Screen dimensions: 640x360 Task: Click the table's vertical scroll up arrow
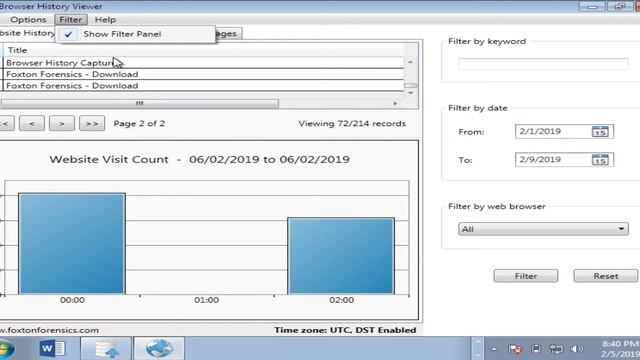point(410,62)
